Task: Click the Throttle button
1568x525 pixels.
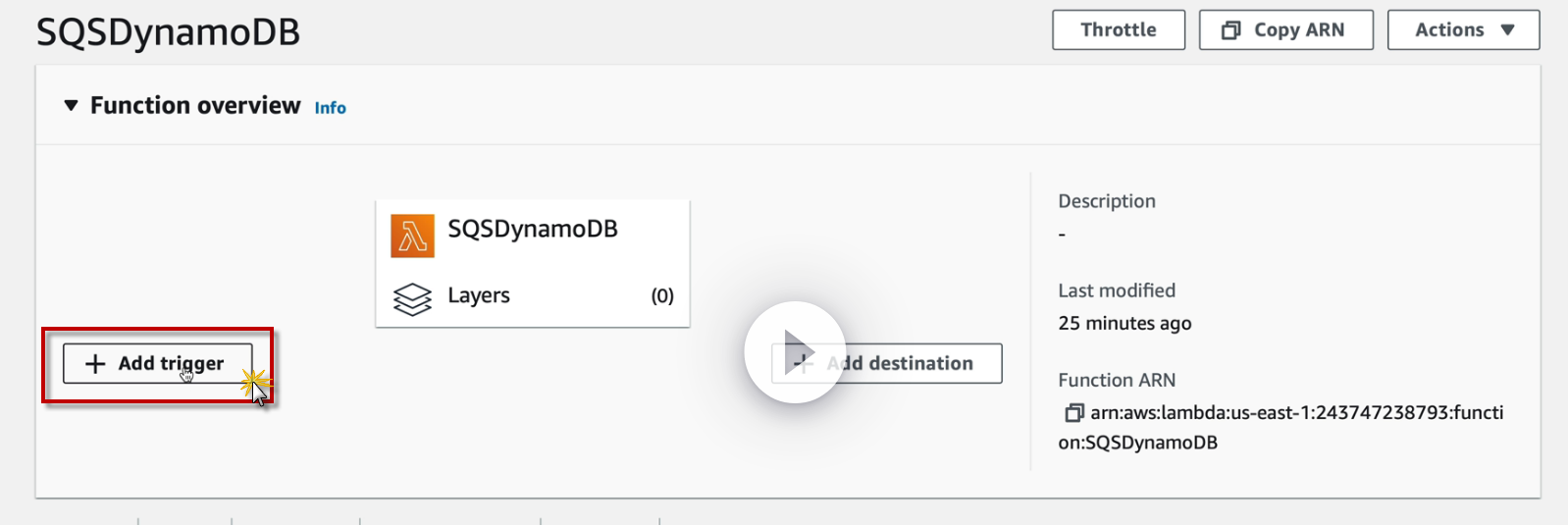Action: (1118, 30)
